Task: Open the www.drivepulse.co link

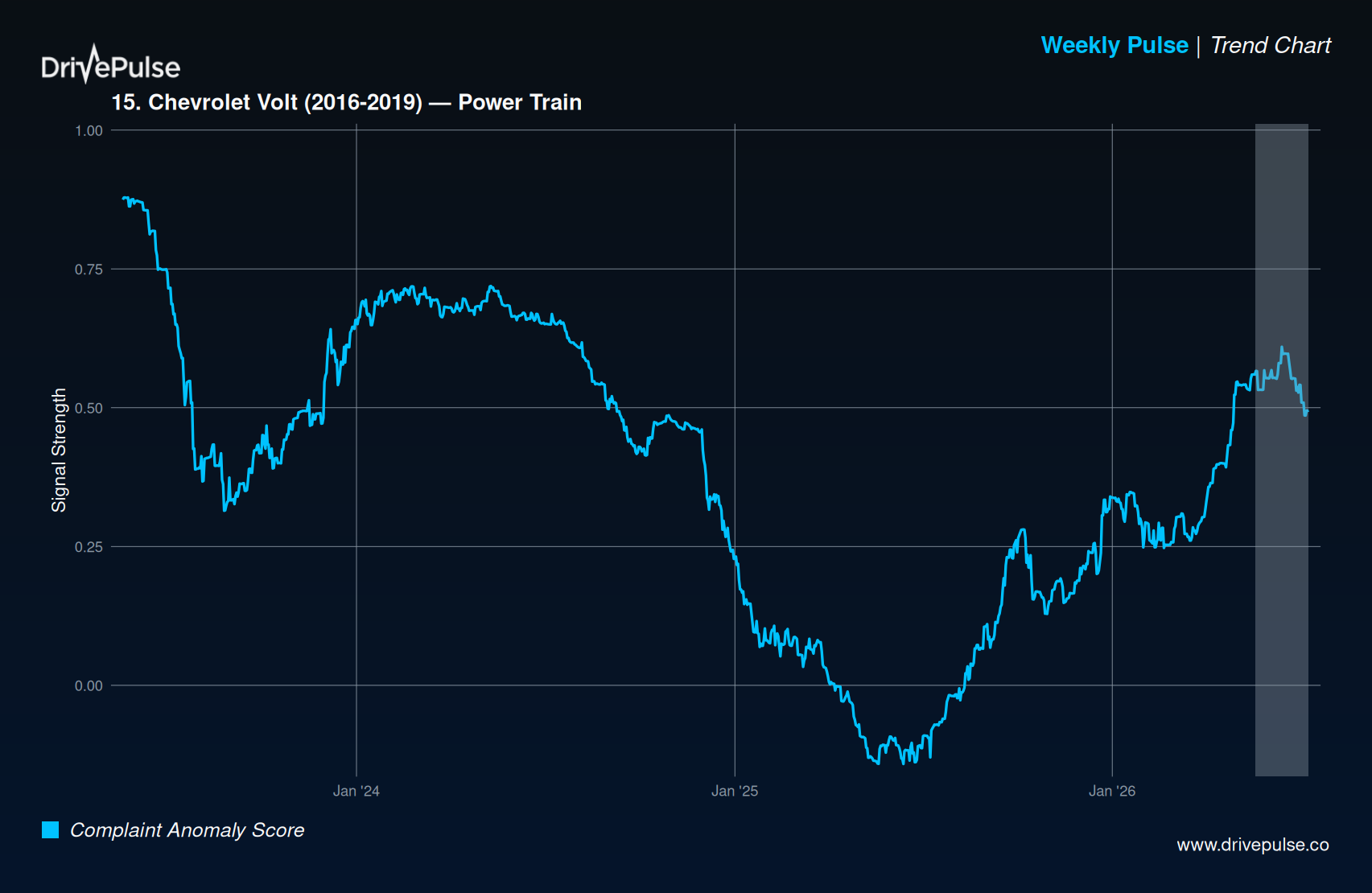Action: click(1253, 845)
